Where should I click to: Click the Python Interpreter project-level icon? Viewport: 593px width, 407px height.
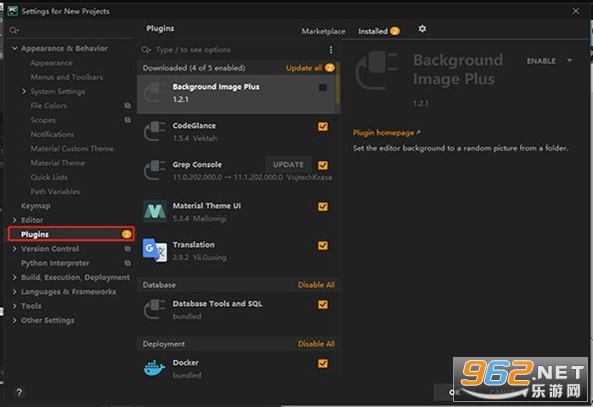[x=127, y=263]
